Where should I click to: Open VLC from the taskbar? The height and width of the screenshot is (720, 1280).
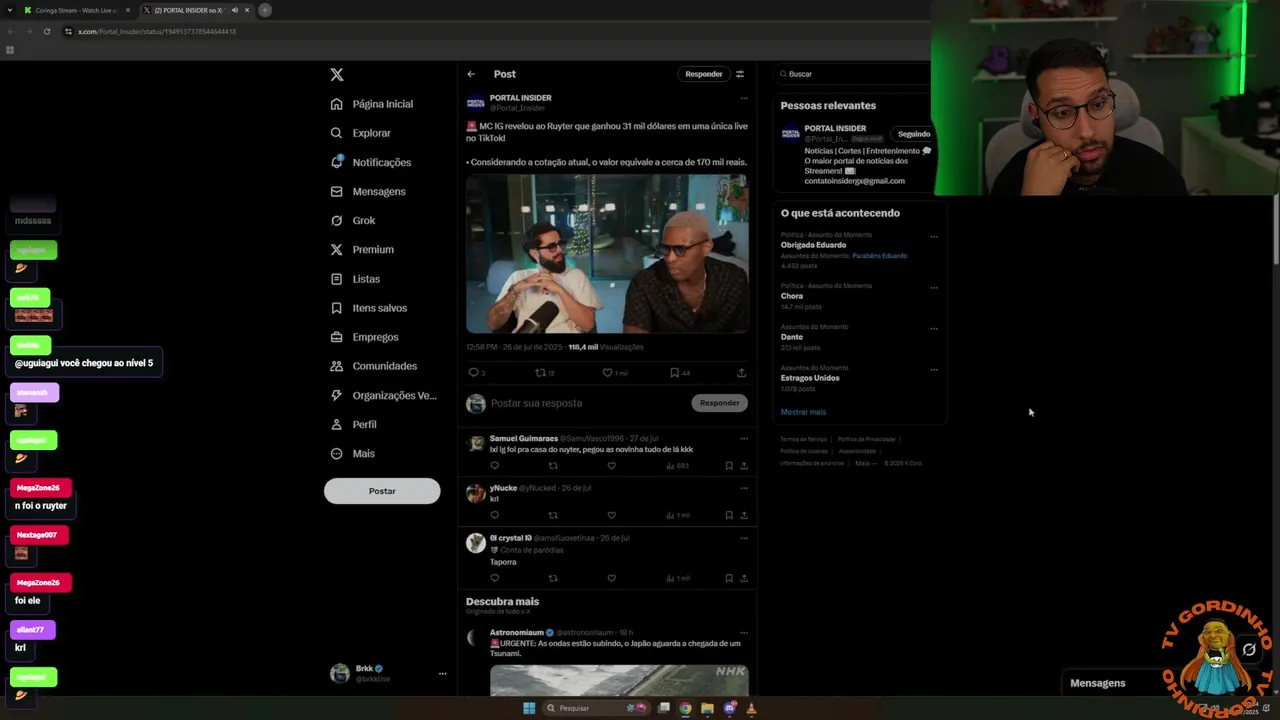click(751, 708)
